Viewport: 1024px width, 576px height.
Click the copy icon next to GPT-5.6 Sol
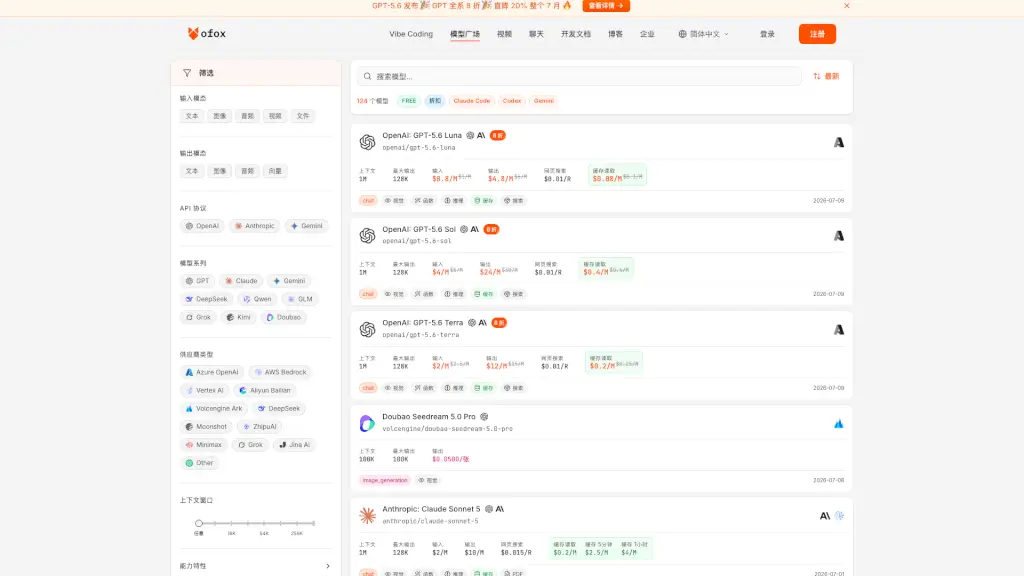[464, 229]
